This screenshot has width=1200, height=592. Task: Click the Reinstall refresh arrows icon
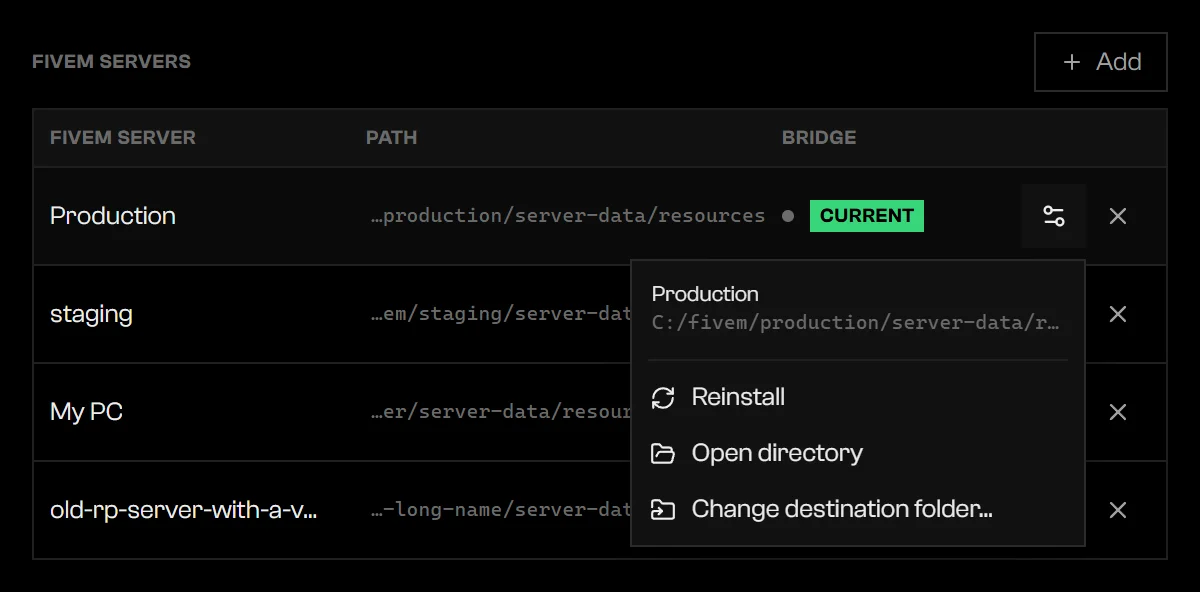pos(663,398)
